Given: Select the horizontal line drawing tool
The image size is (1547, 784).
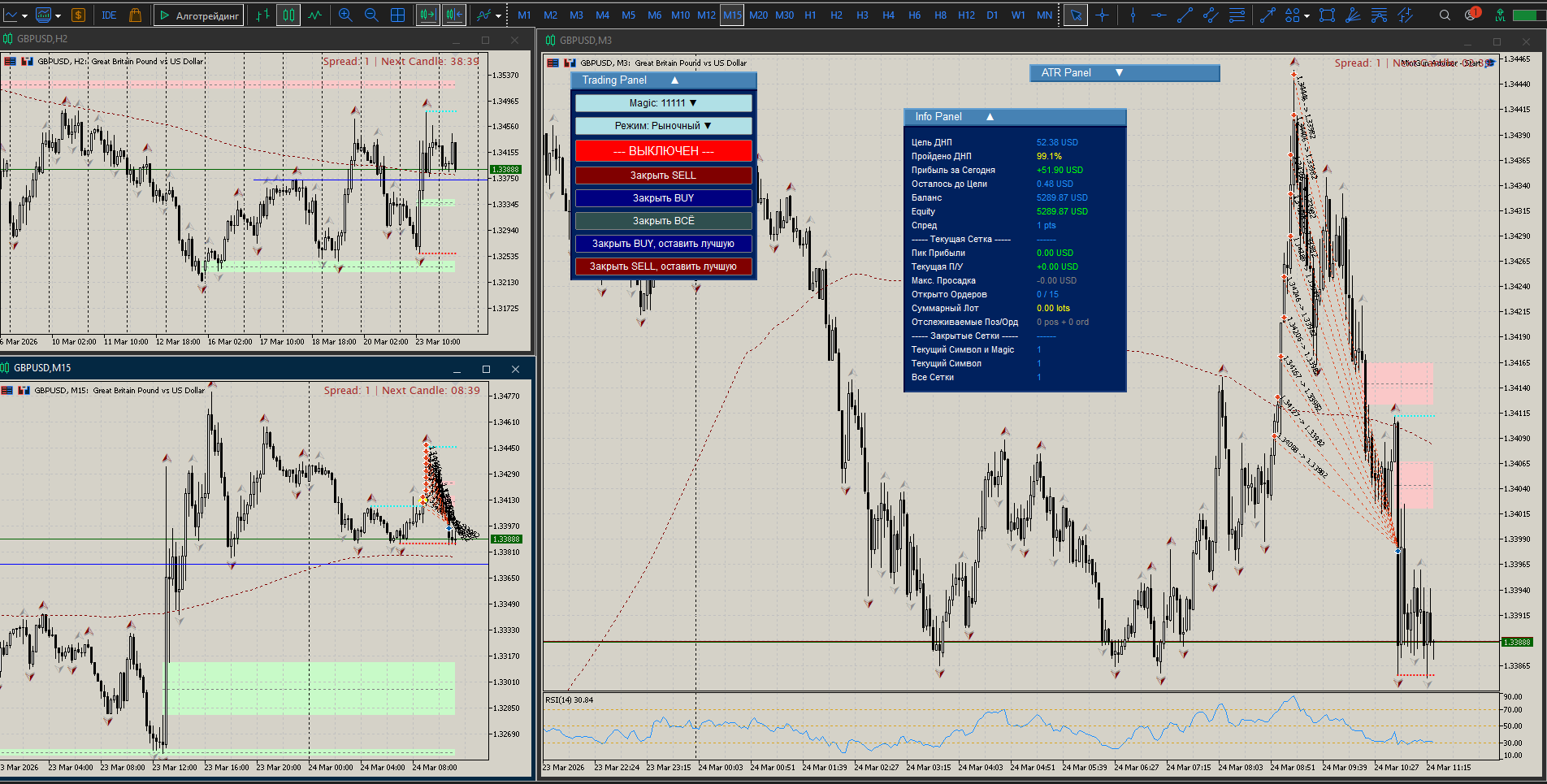Looking at the screenshot, I should pos(1159,15).
